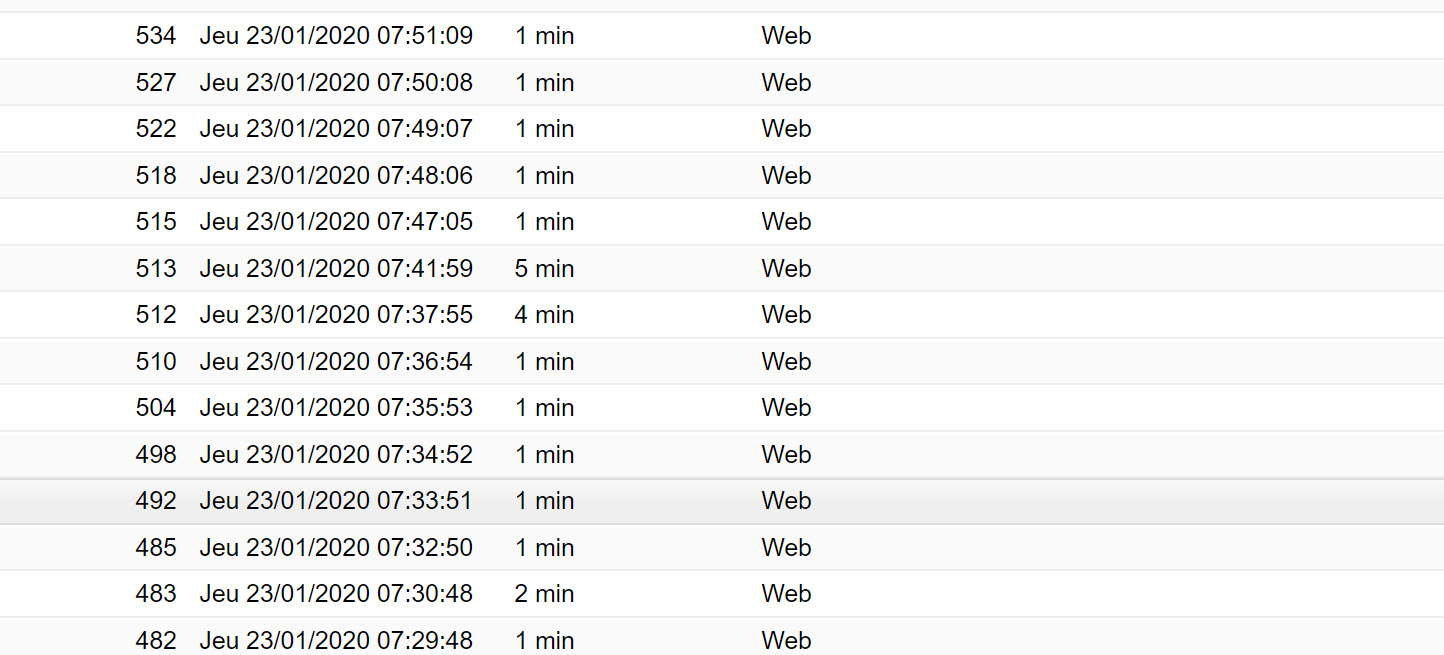This screenshot has width=1444, height=655.
Task: Click the row dated 07:49:07
Action: click(722, 129)
